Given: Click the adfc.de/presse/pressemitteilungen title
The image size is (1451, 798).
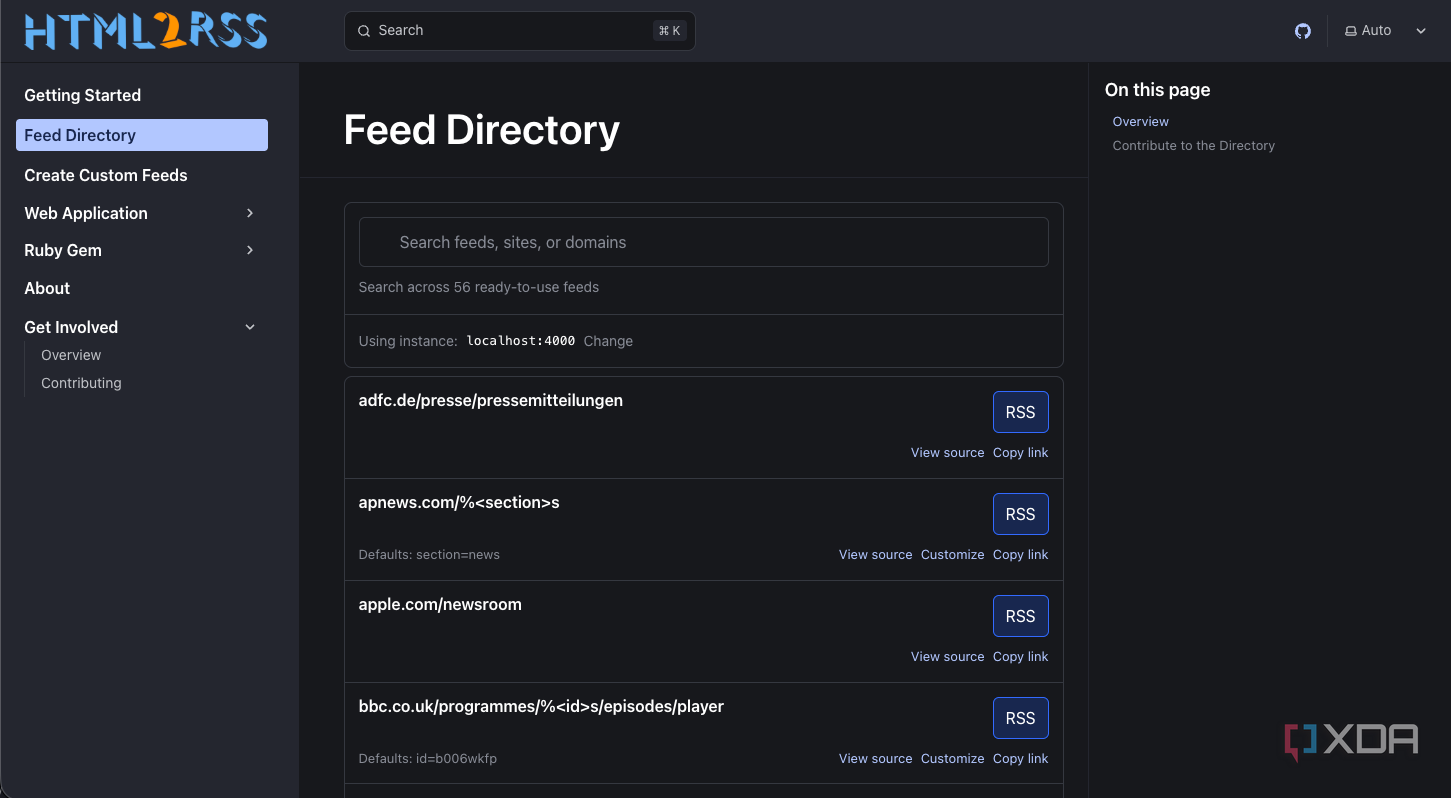Looking at the screenshot, I should click(x=491, y=400).
